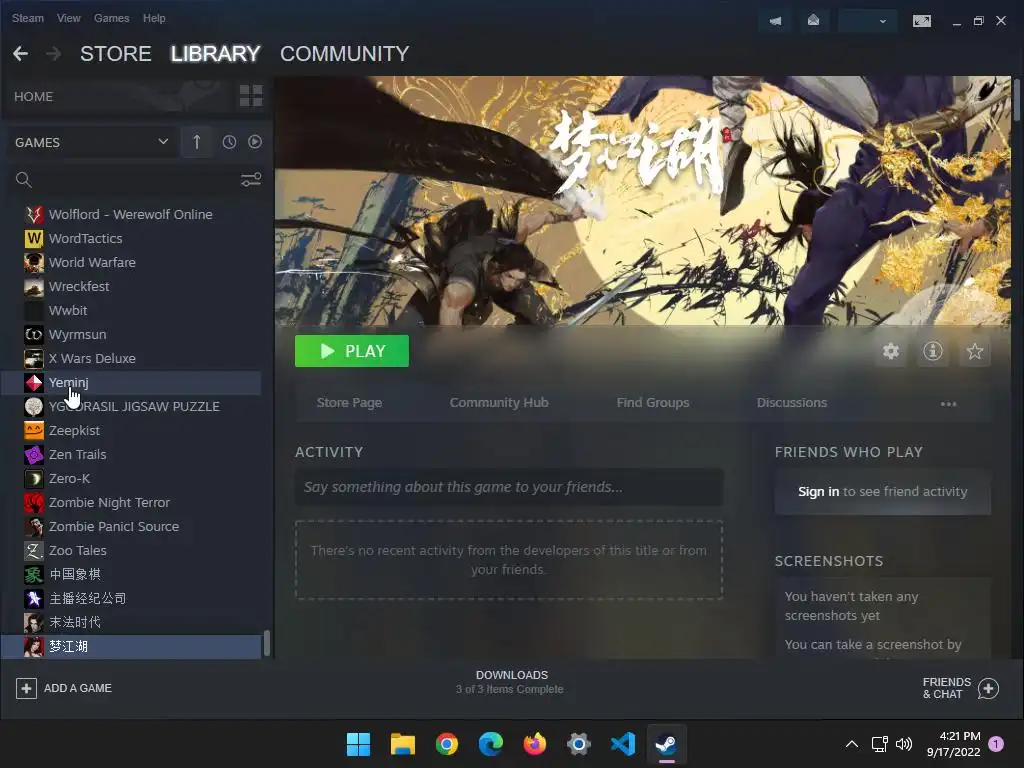Show game info icon
Screen dimensions: 1024x768
933,351
